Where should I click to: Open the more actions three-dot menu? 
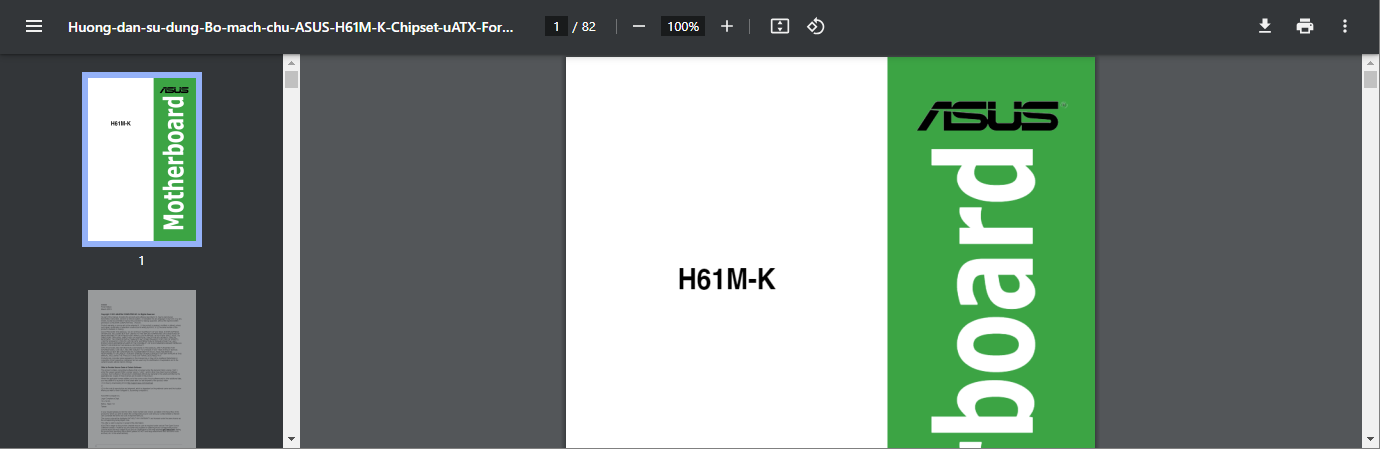point(1345,27)
